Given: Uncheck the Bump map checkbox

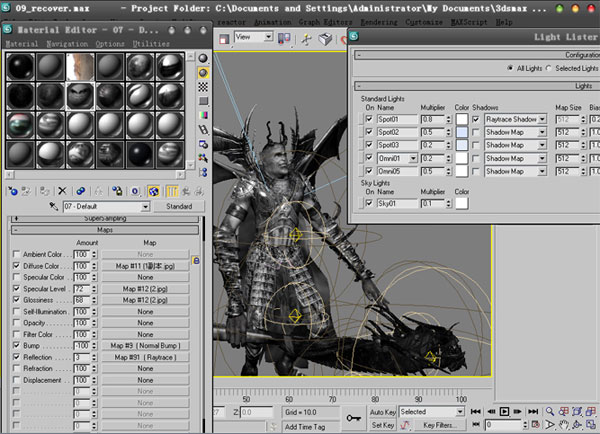Looking at the screenshot, I should (x=16, y=343).
